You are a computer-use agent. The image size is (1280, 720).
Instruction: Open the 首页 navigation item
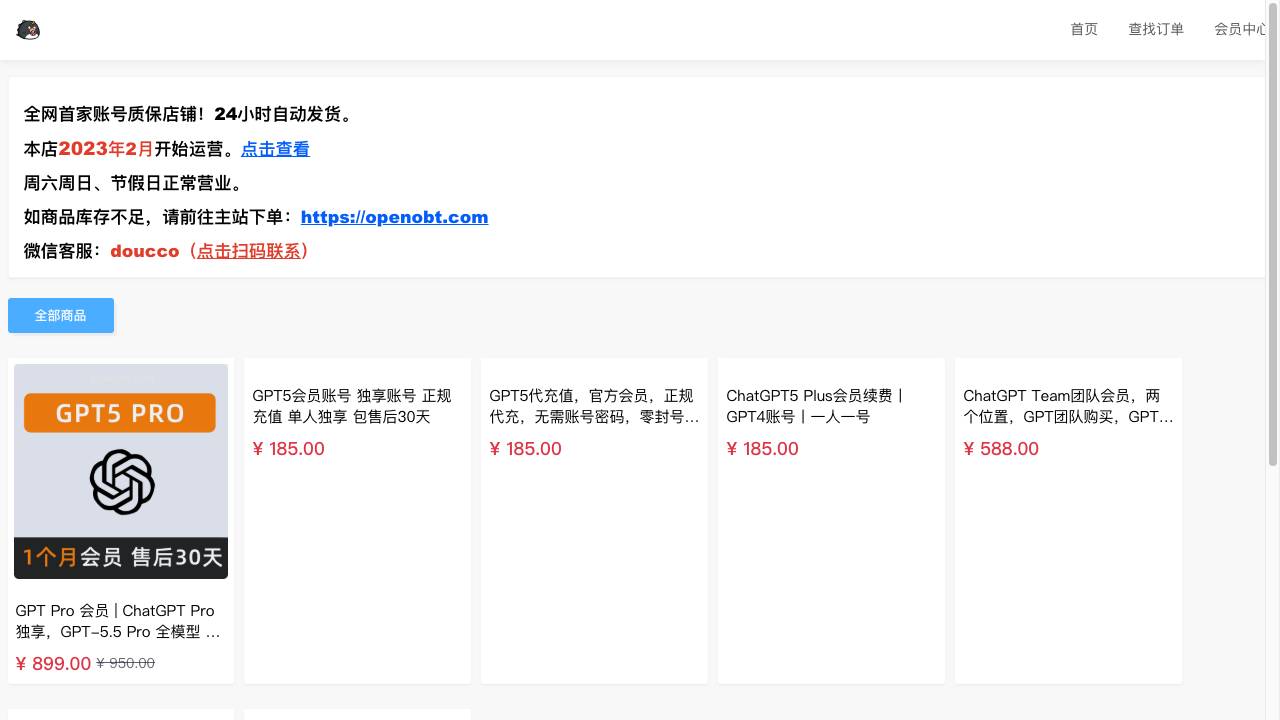pyautogui.click(x=1084, y=30)
